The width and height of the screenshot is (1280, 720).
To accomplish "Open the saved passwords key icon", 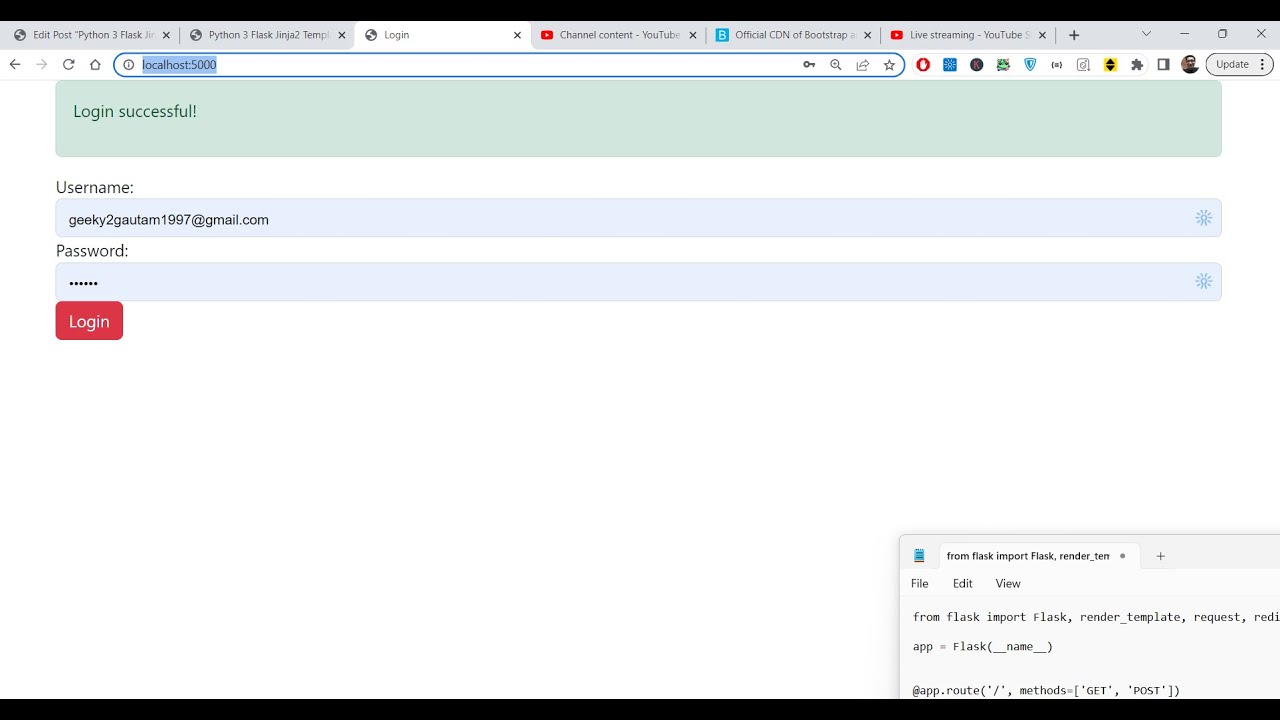I will [x=809, y=65].
